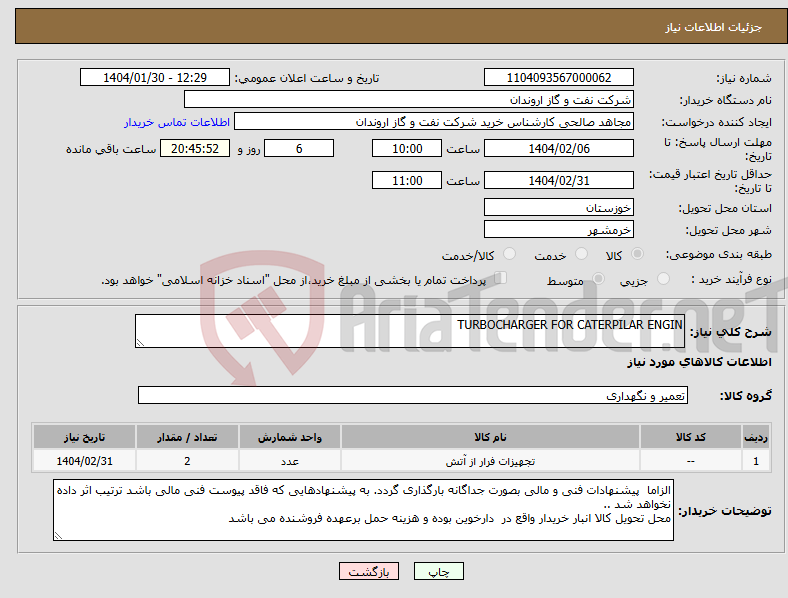Click the resize grip of description text area
This screenshot has width=788, height=598.
pyautogui.click(x=140, y=343)
